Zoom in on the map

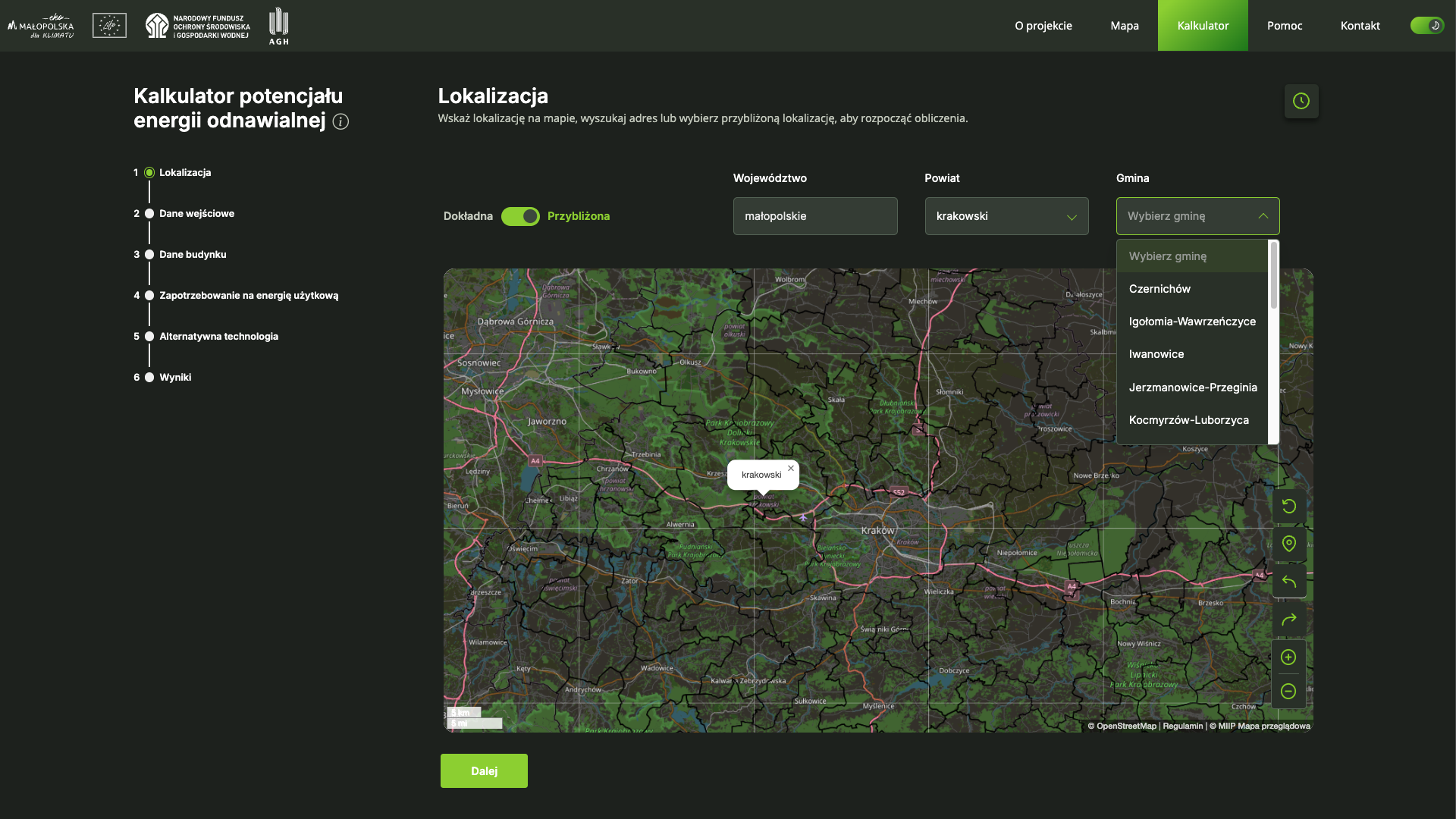[1288, 657]
